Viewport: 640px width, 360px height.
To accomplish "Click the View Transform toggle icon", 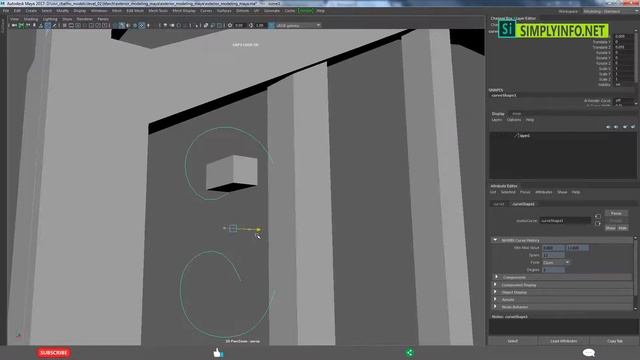I will point(271,25).
